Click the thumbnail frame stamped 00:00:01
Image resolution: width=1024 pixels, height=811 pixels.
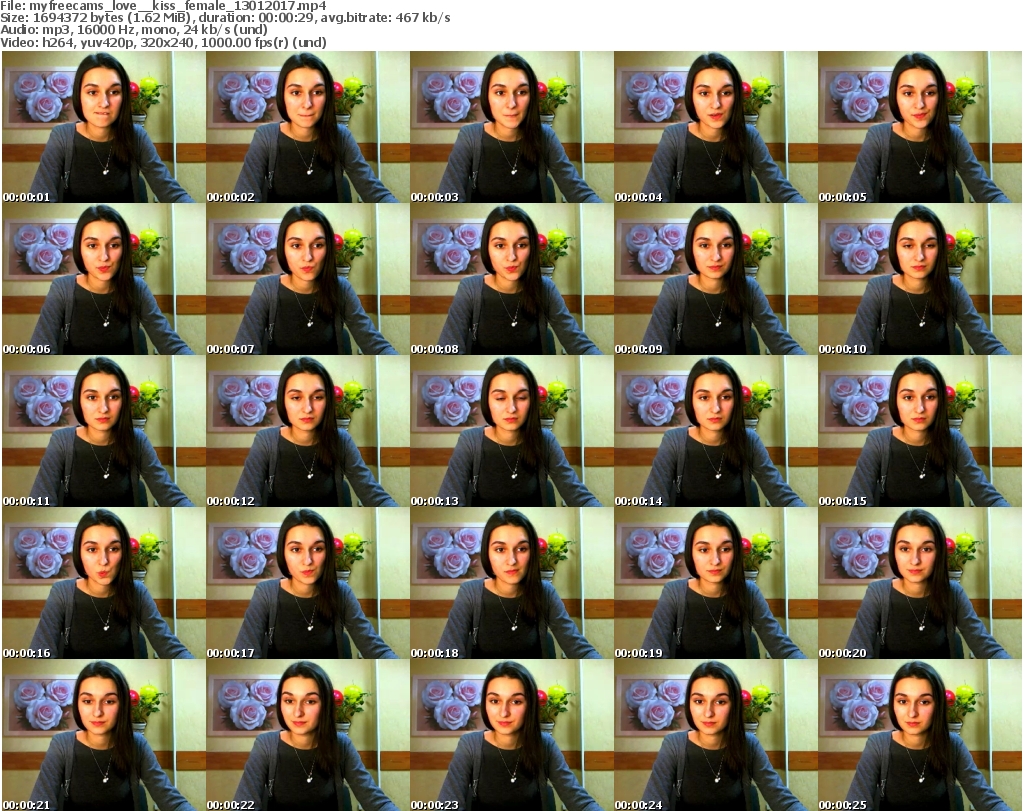(x=104, y=127)
